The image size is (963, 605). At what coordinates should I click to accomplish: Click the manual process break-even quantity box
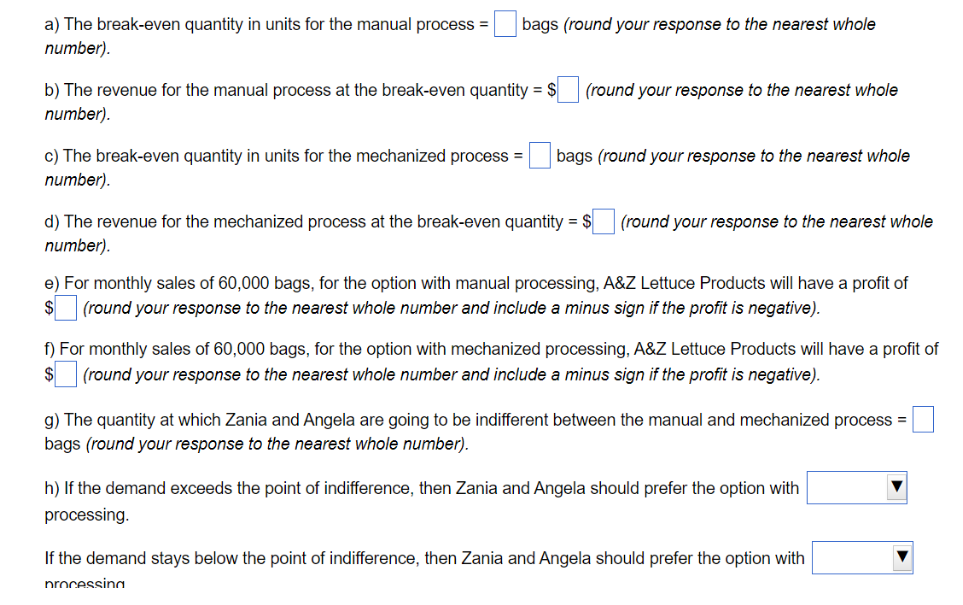503,23
